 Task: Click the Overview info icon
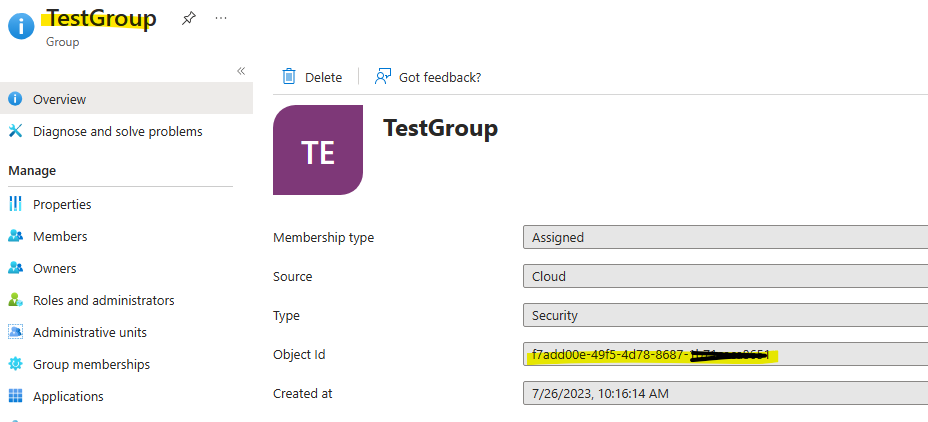point(15,99)
